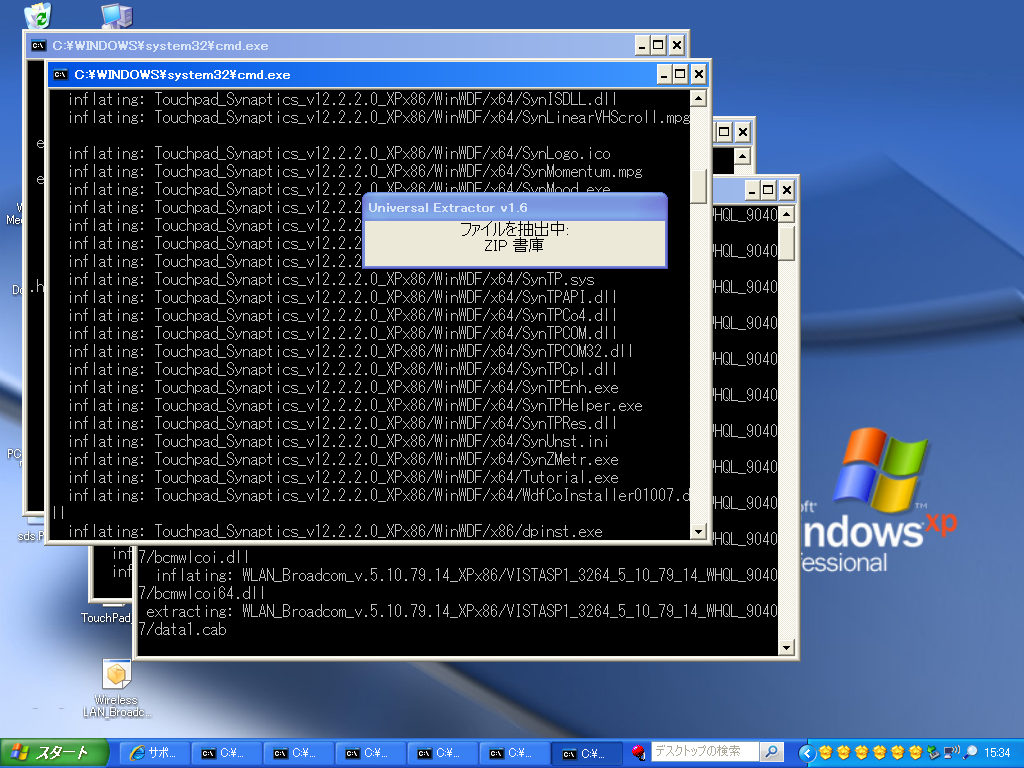The width and height of the screenshot is (1024, 768).
Task: Click the front cmd.exe title bar icon
Action: pyautogui.click(x=61, y=74)
